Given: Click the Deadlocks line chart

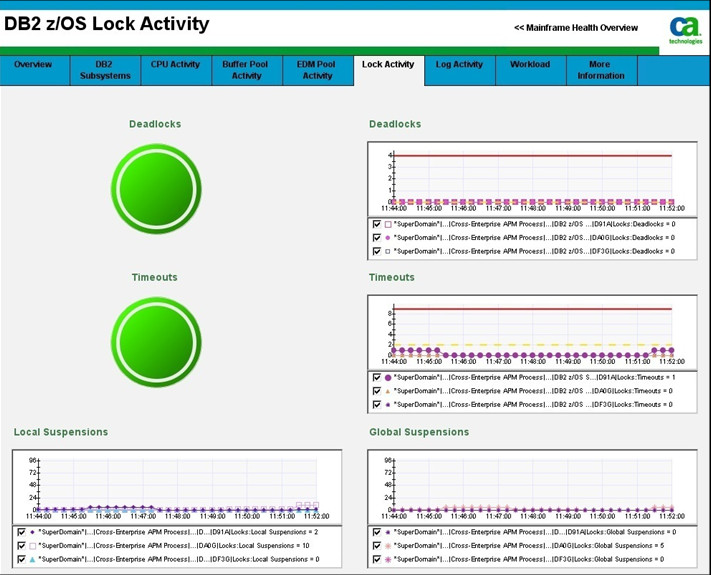Looking at the screenshot, I should [532, 180].
